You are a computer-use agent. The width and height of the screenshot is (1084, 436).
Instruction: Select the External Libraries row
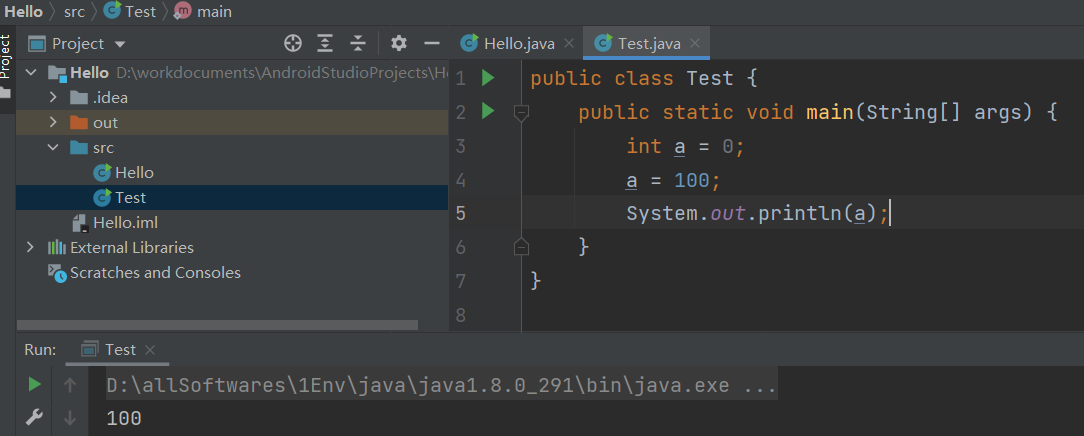232,247
